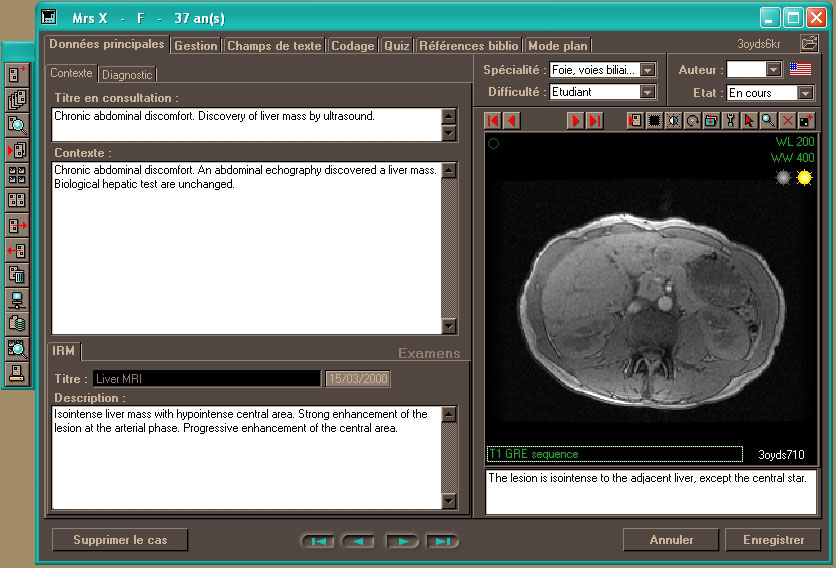Go to first case with bottom navigation

click(x=318, y=541)
